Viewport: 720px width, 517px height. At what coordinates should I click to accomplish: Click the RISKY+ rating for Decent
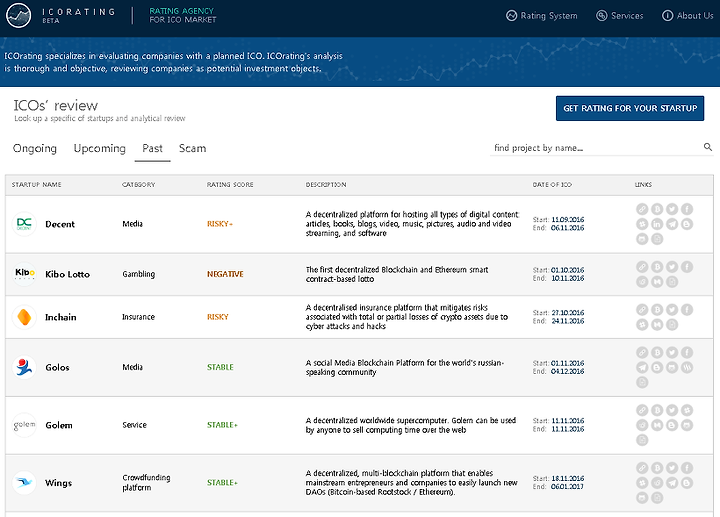pos(220,224)
